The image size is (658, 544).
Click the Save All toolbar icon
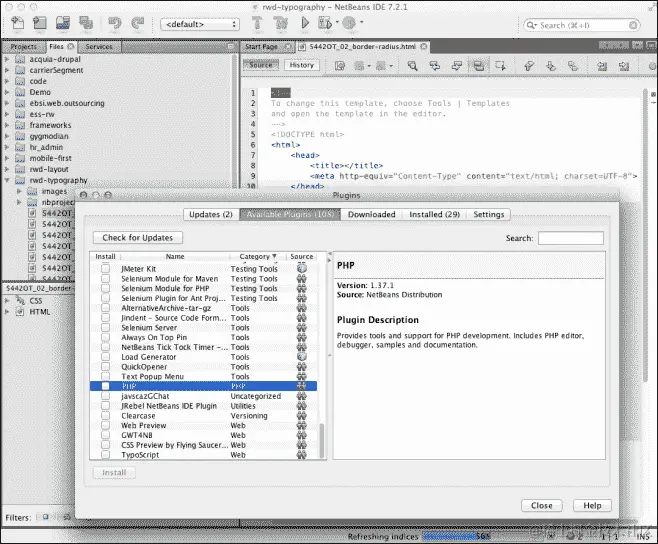click(x=86, y=24)
